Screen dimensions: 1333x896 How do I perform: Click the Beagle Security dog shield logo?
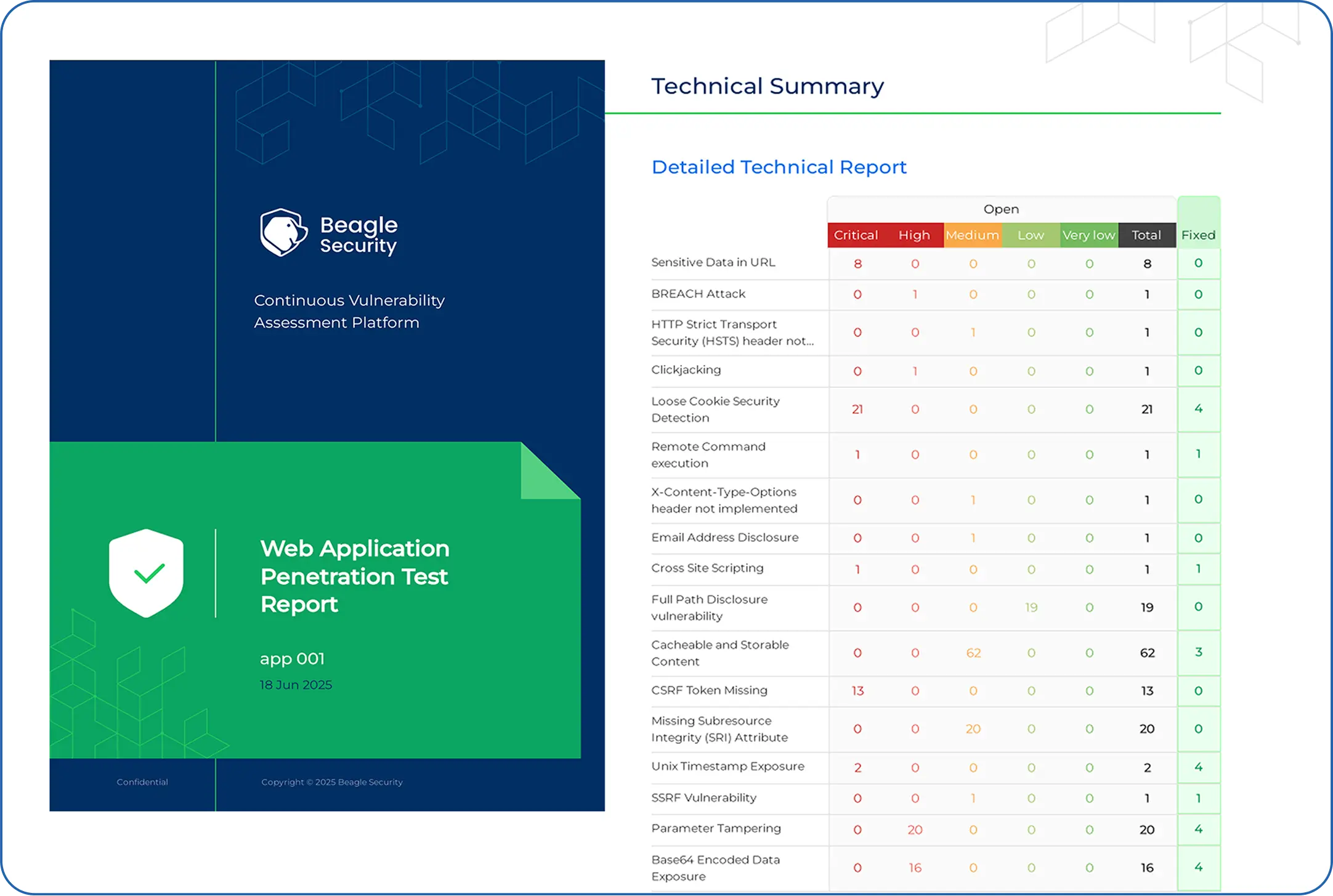pos(283,233)
